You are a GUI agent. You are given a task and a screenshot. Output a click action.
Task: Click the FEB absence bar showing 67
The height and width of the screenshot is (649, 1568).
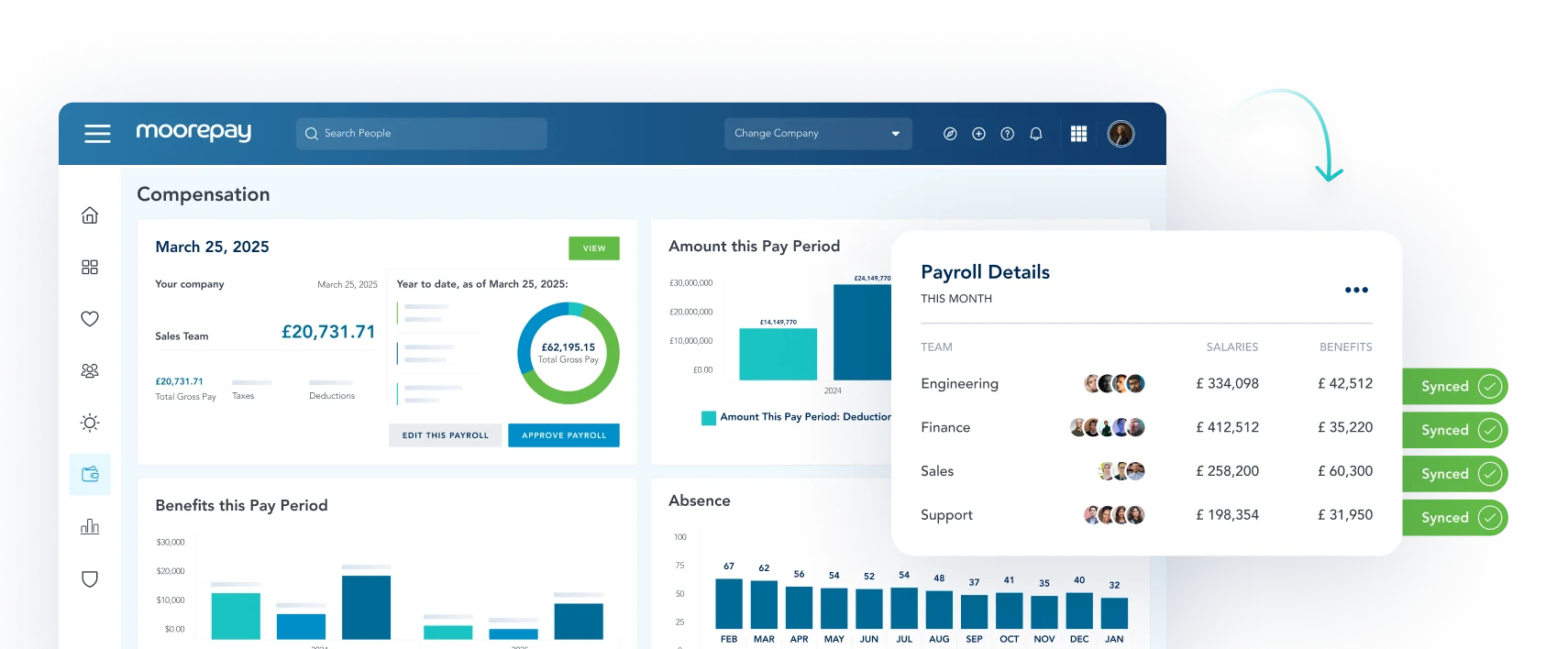tap(729, 604)
